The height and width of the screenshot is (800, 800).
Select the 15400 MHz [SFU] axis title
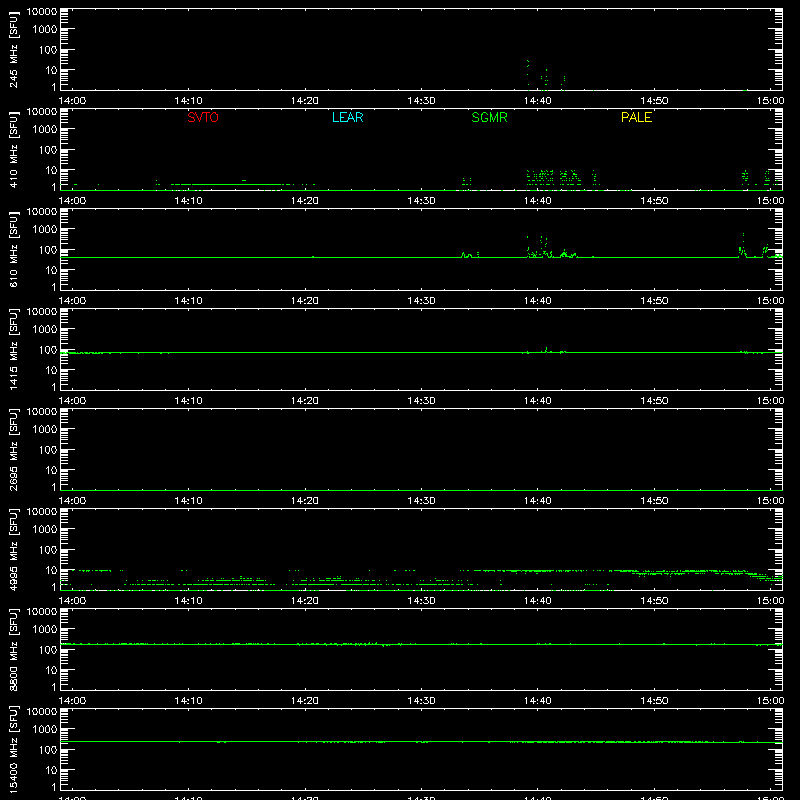(14, 749)
